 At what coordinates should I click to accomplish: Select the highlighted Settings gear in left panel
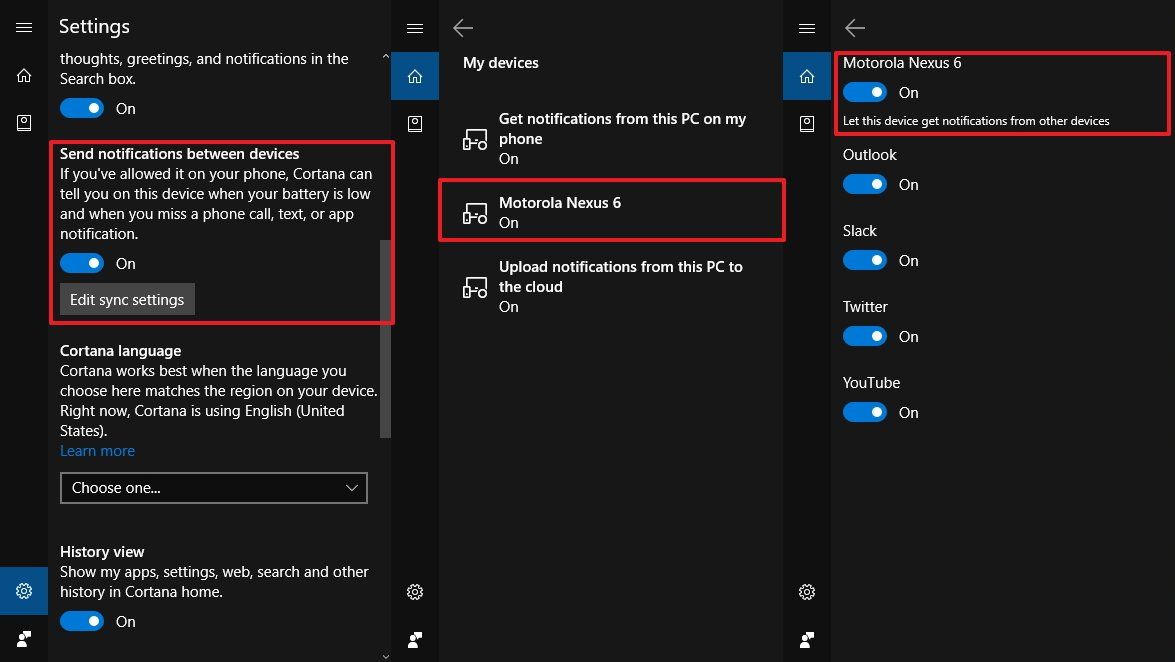(24, 591)
